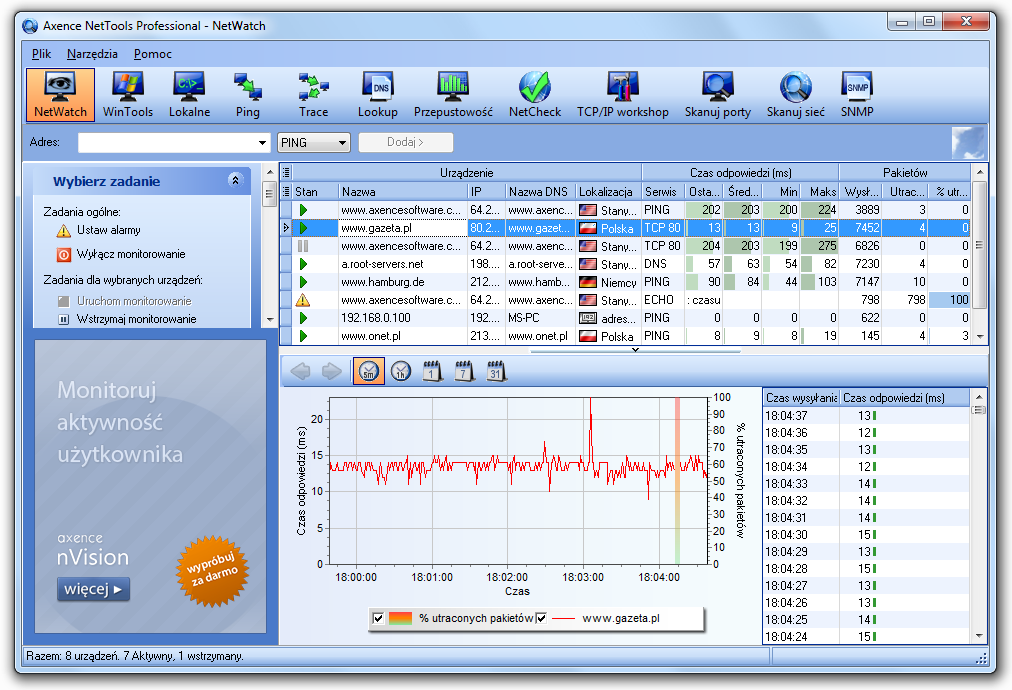Image resolution: width=1012 pixels, height=690 pixels.
Task: Select the www.onet.pl device name
Action: point(371,336)
